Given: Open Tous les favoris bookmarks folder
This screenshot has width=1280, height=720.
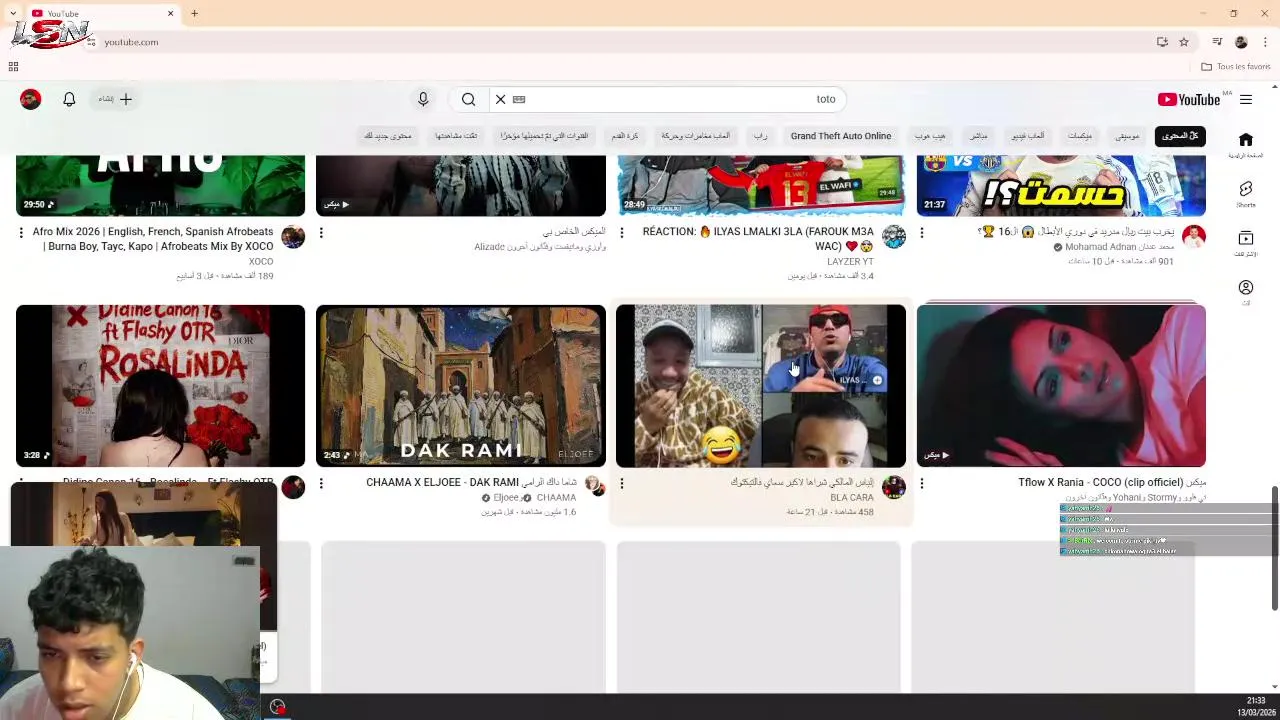Looking at the screenshot, I should point(1236,67).
